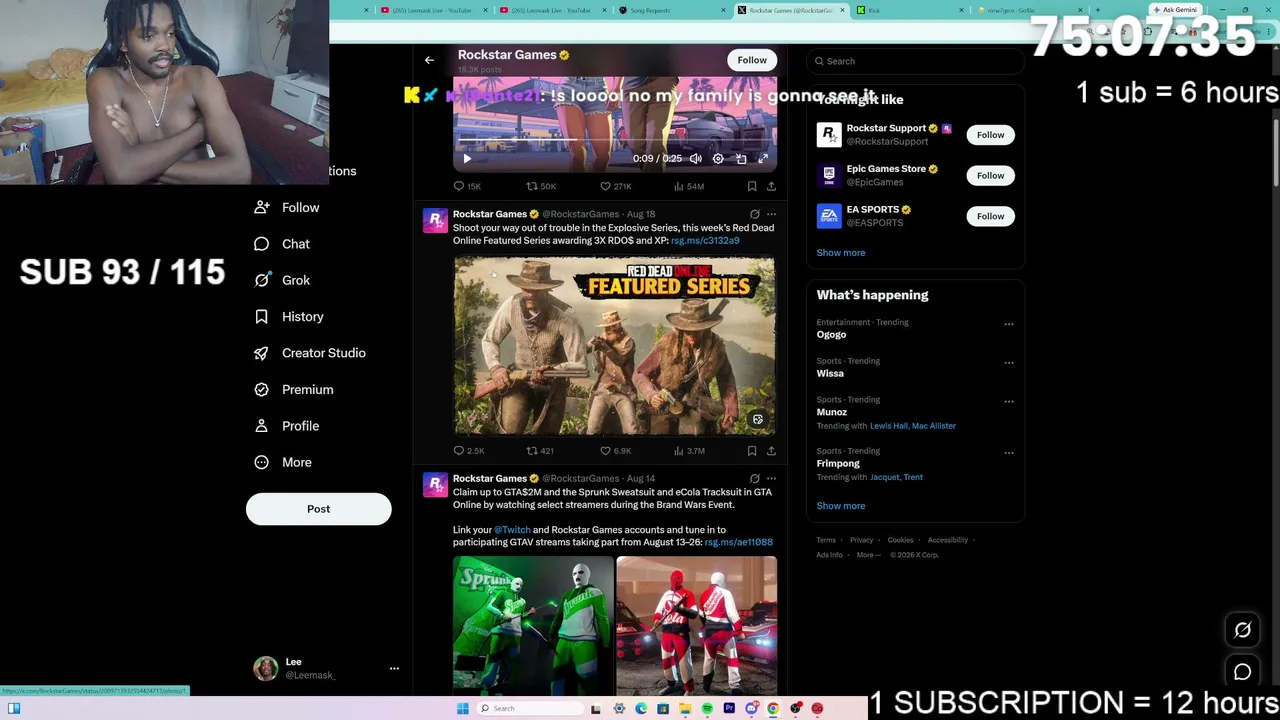Open more options for Munoz trend
This screenshot has width=1280, height=720.
point(1008,402)
